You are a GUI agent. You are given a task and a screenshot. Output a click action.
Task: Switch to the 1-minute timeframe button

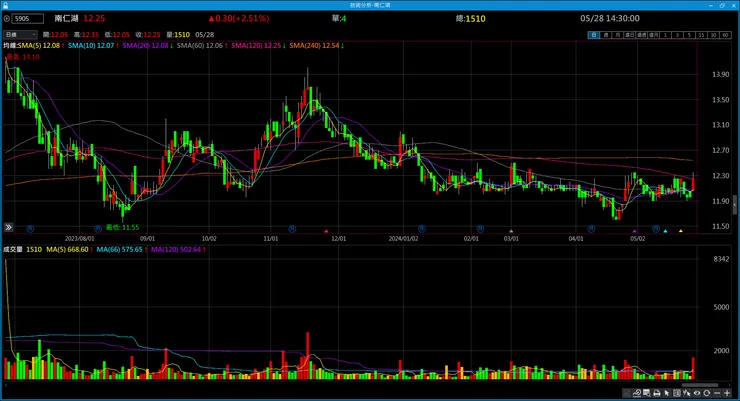point(665,35)
